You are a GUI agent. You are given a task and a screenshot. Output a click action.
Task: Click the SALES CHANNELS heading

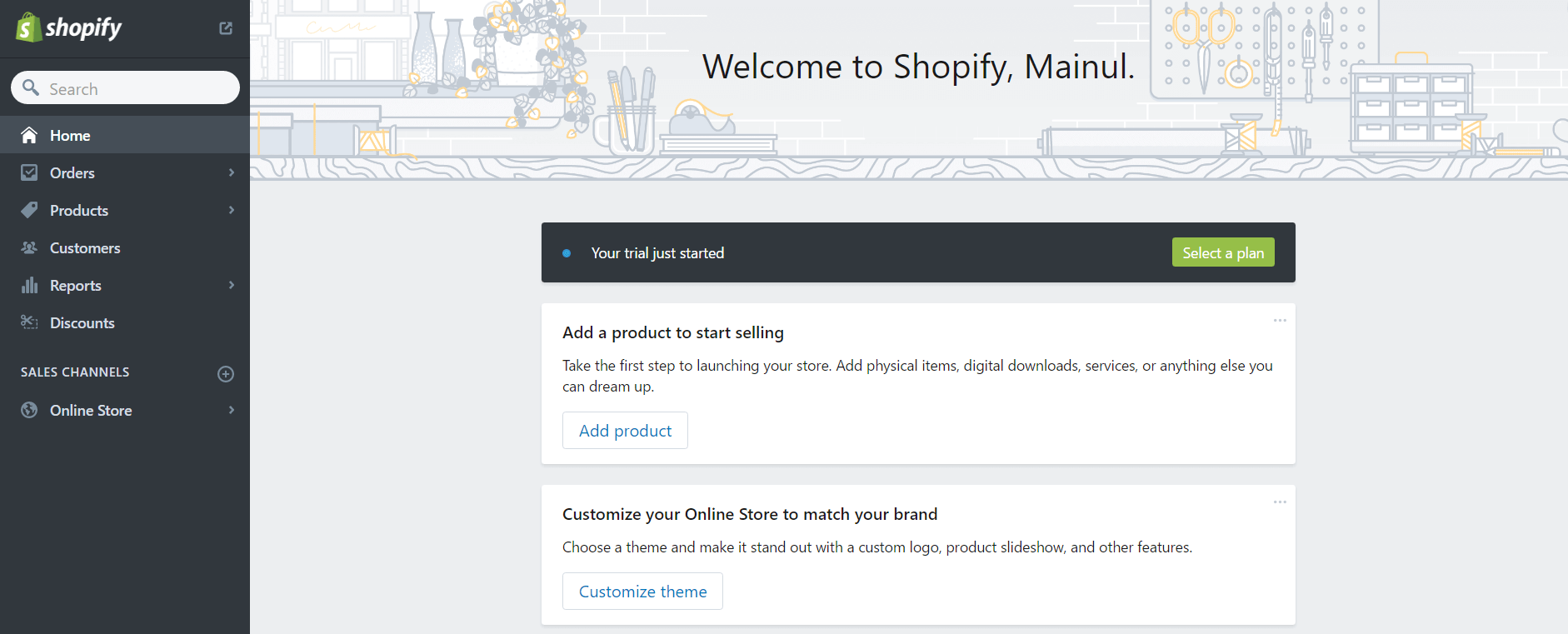click(x=75, y=372)
